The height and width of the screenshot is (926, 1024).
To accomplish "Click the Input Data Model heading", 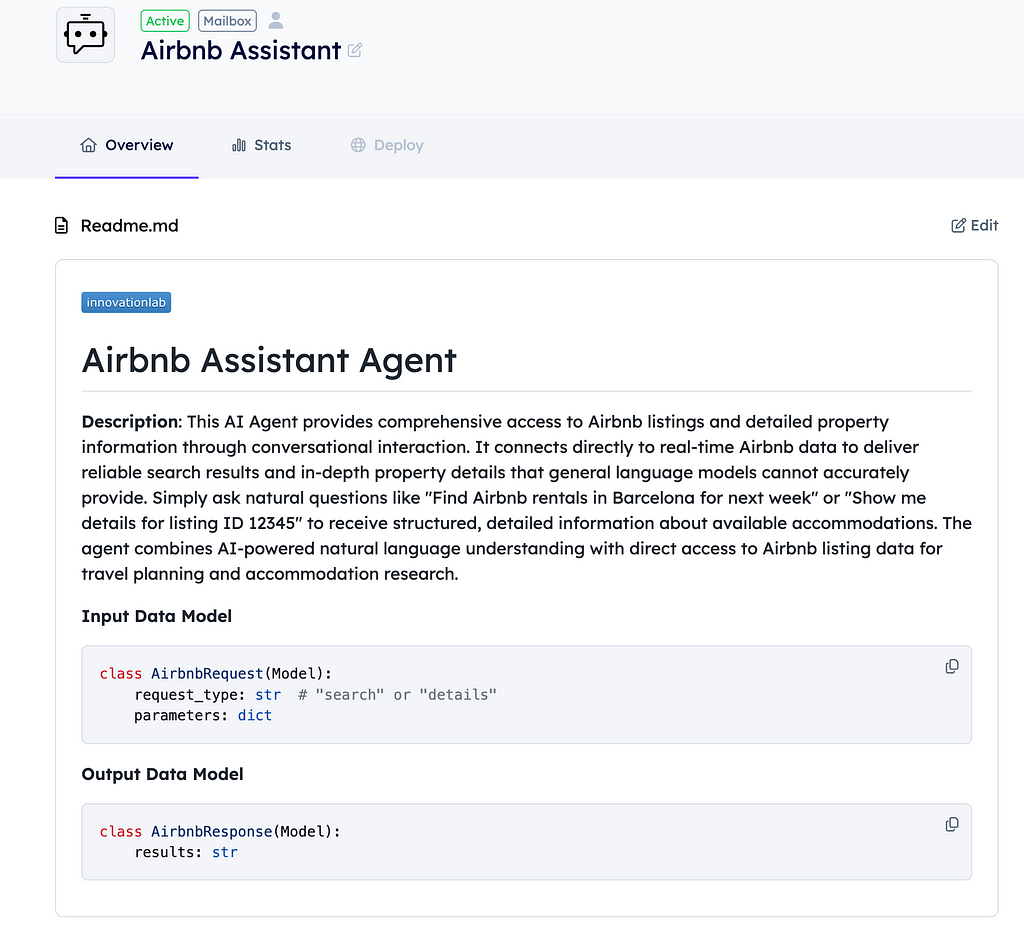I will [x=157, y=616].
